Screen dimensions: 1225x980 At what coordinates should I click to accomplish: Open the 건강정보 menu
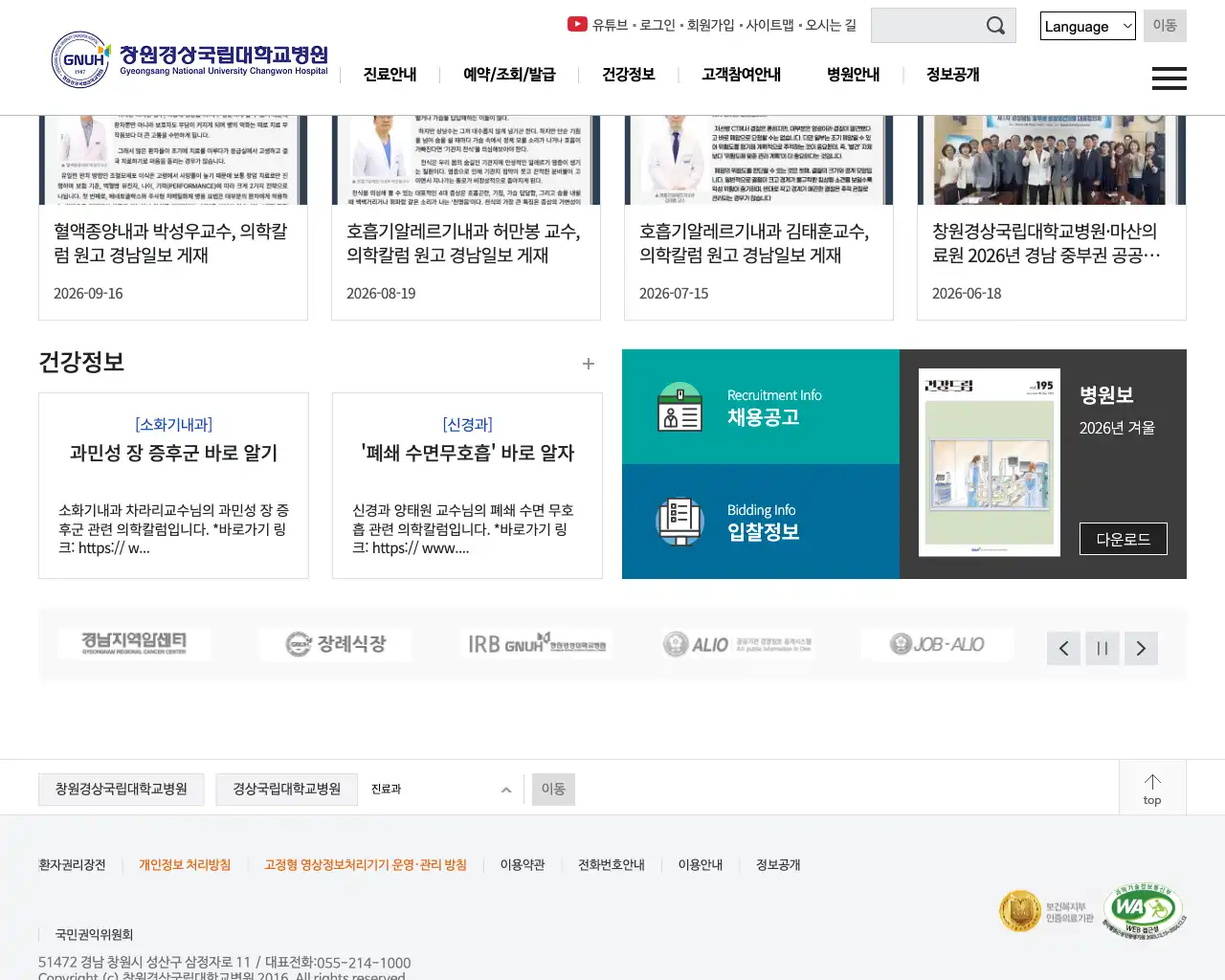(x=629, y=75)
